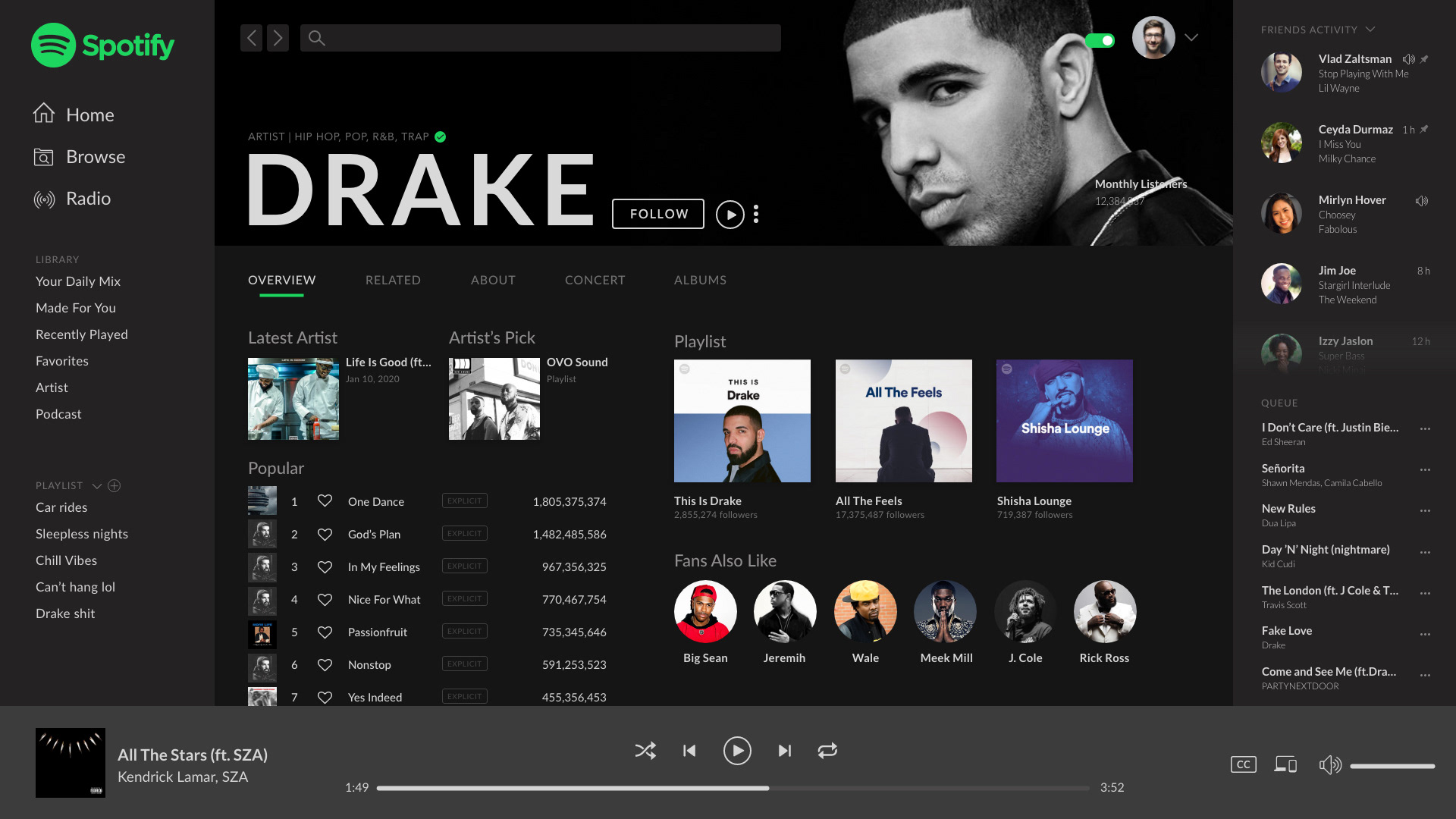Like Nonstop with heart icon
This screenshot has width=1456, height=819.
[x=325, y=664]
